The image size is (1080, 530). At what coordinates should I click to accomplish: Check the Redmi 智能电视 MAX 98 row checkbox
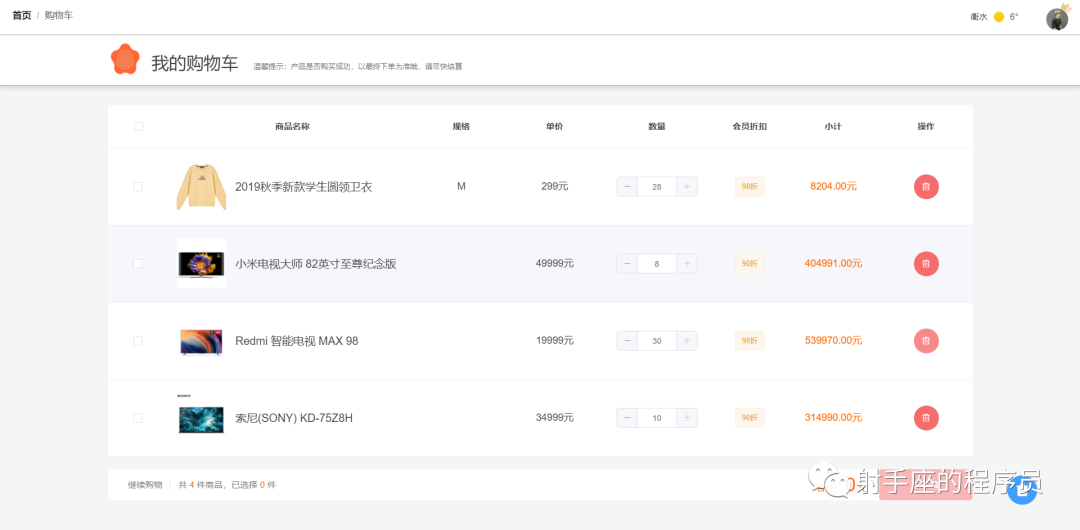click(x=138, y=340)
